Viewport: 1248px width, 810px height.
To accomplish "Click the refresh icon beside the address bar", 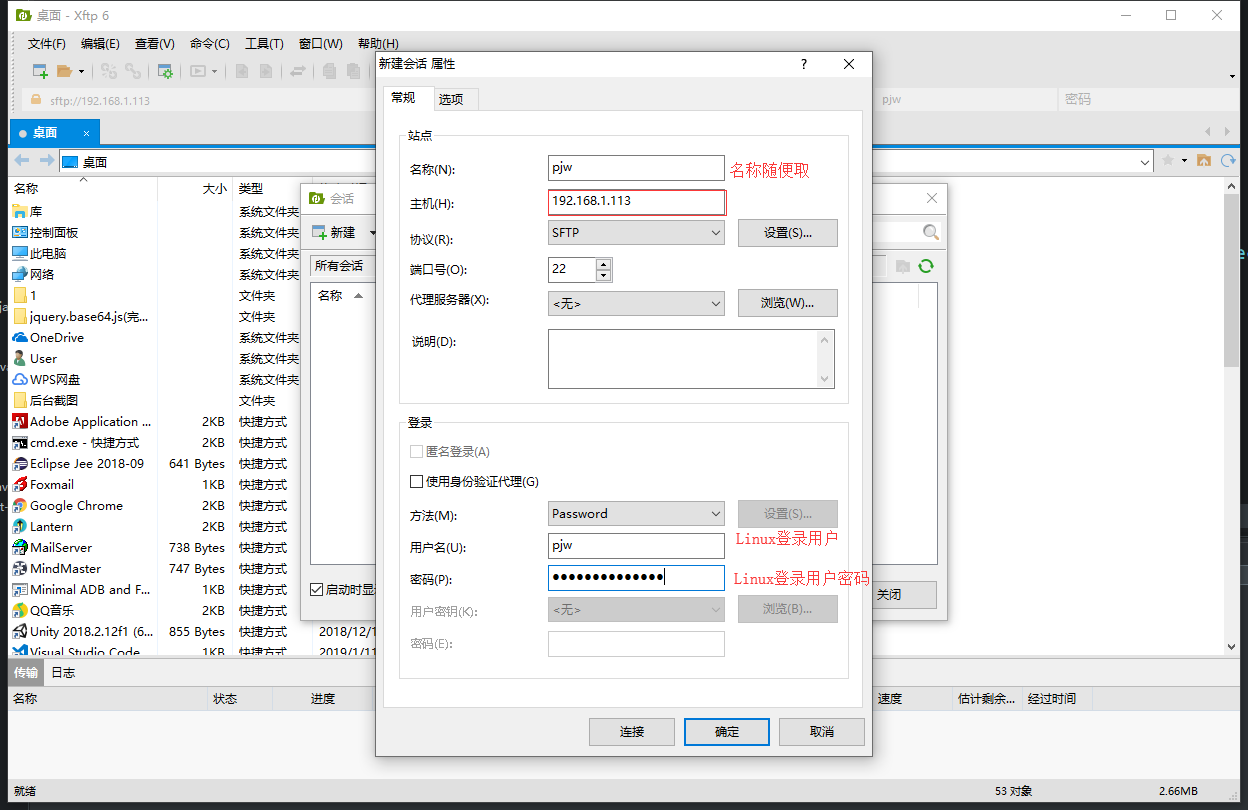I will (x=1229, y=160).
